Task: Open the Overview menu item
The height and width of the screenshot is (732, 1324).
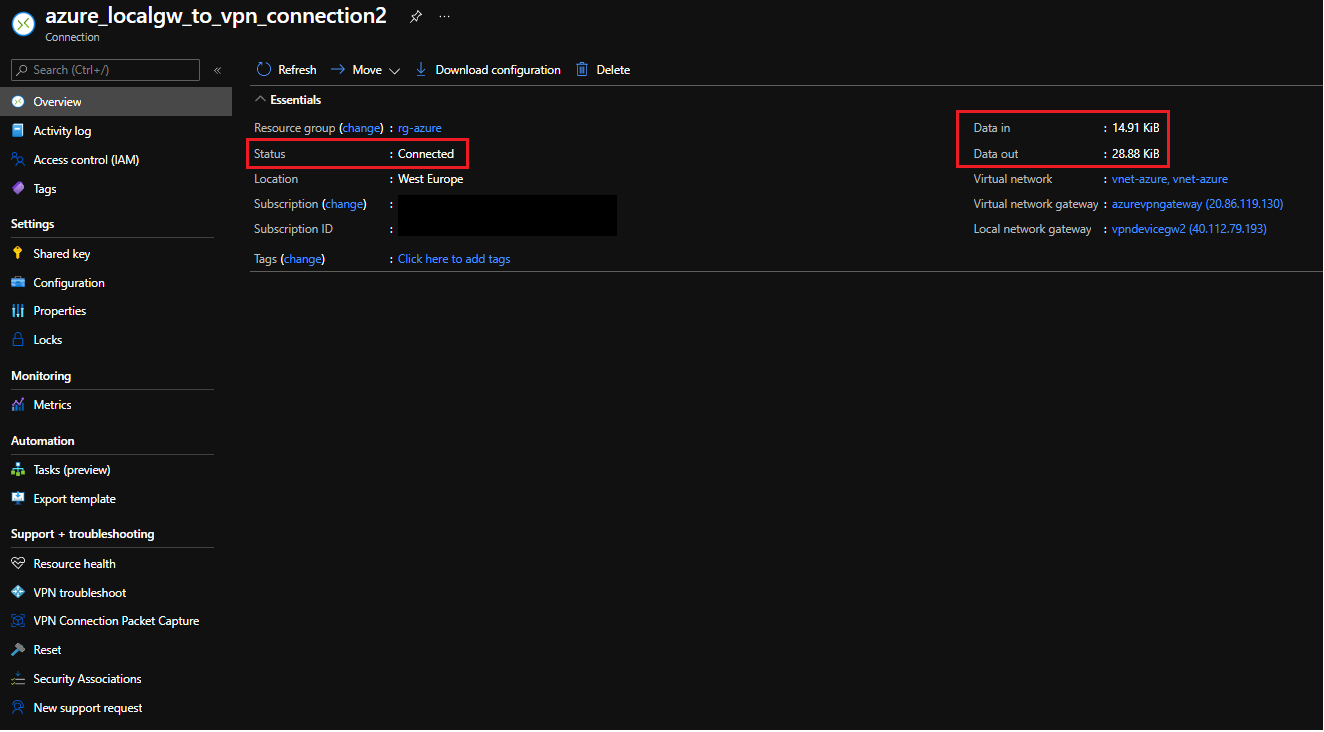Action: coord(116,102)
